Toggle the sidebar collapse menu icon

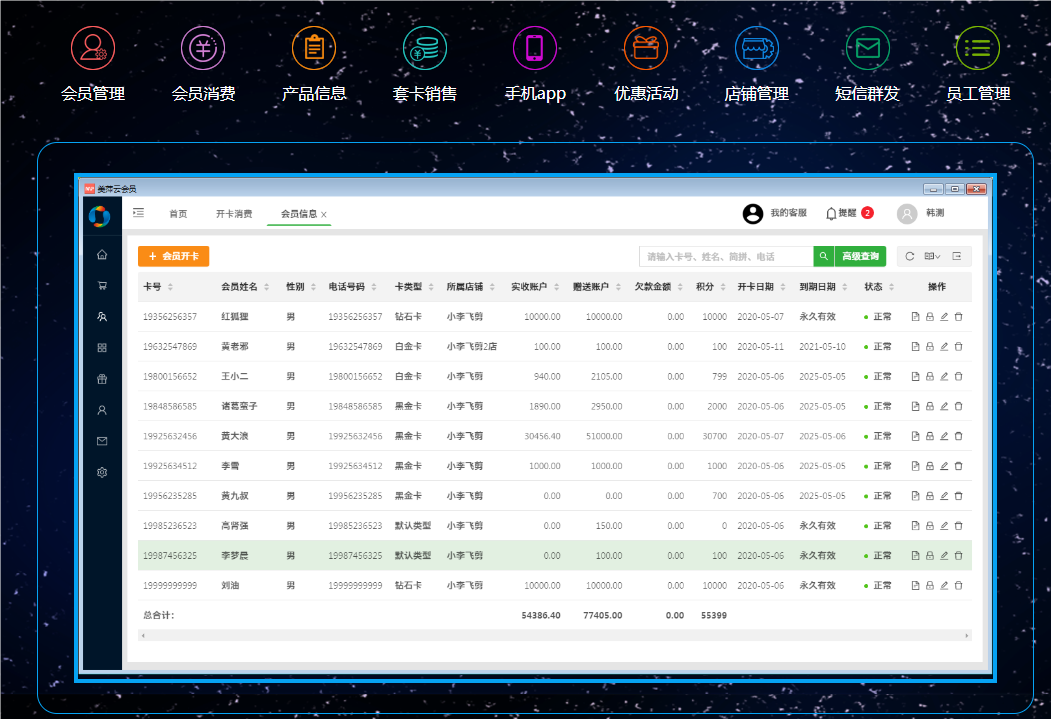pos(139,213)
